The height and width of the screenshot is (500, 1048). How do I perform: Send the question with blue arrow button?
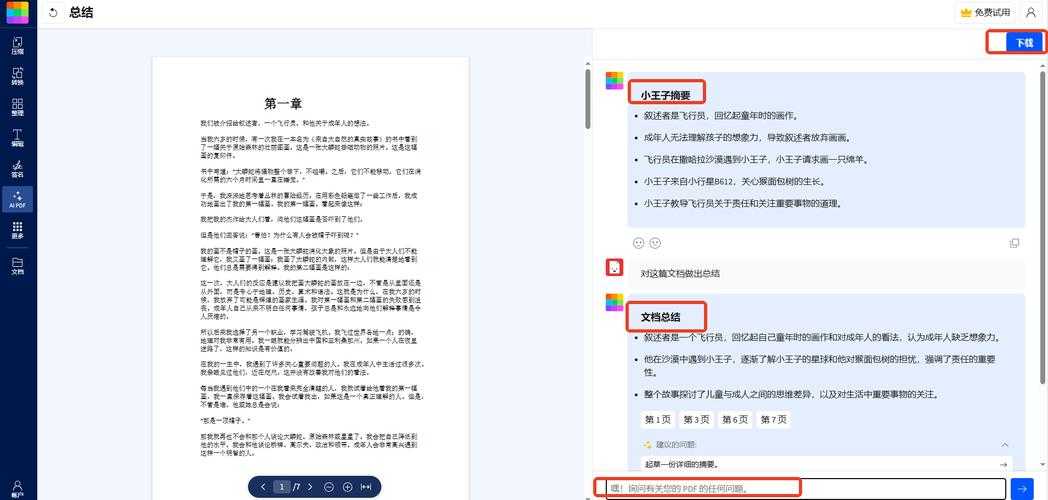(x=1021, y=489)
